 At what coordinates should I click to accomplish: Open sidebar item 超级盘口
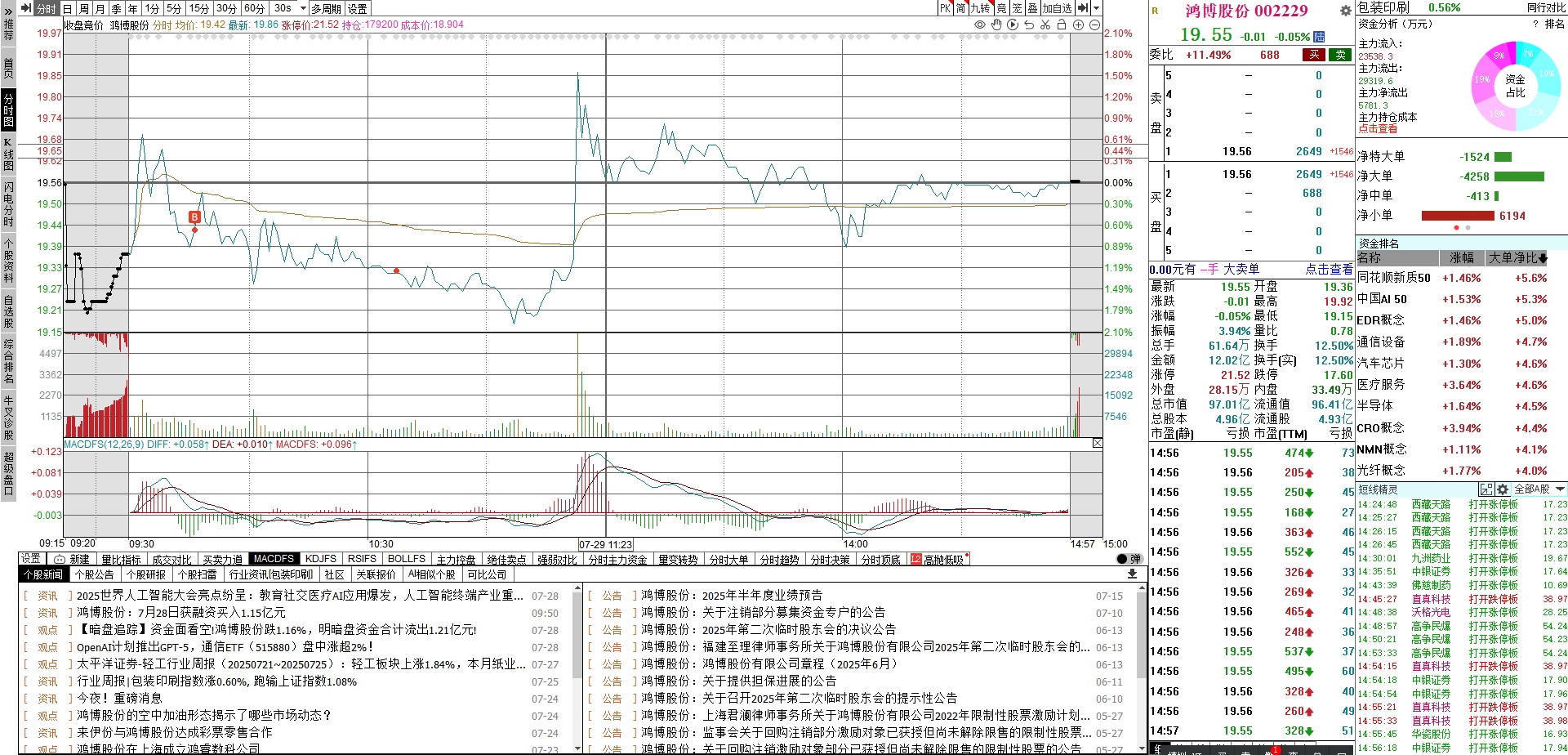[8, 473]
